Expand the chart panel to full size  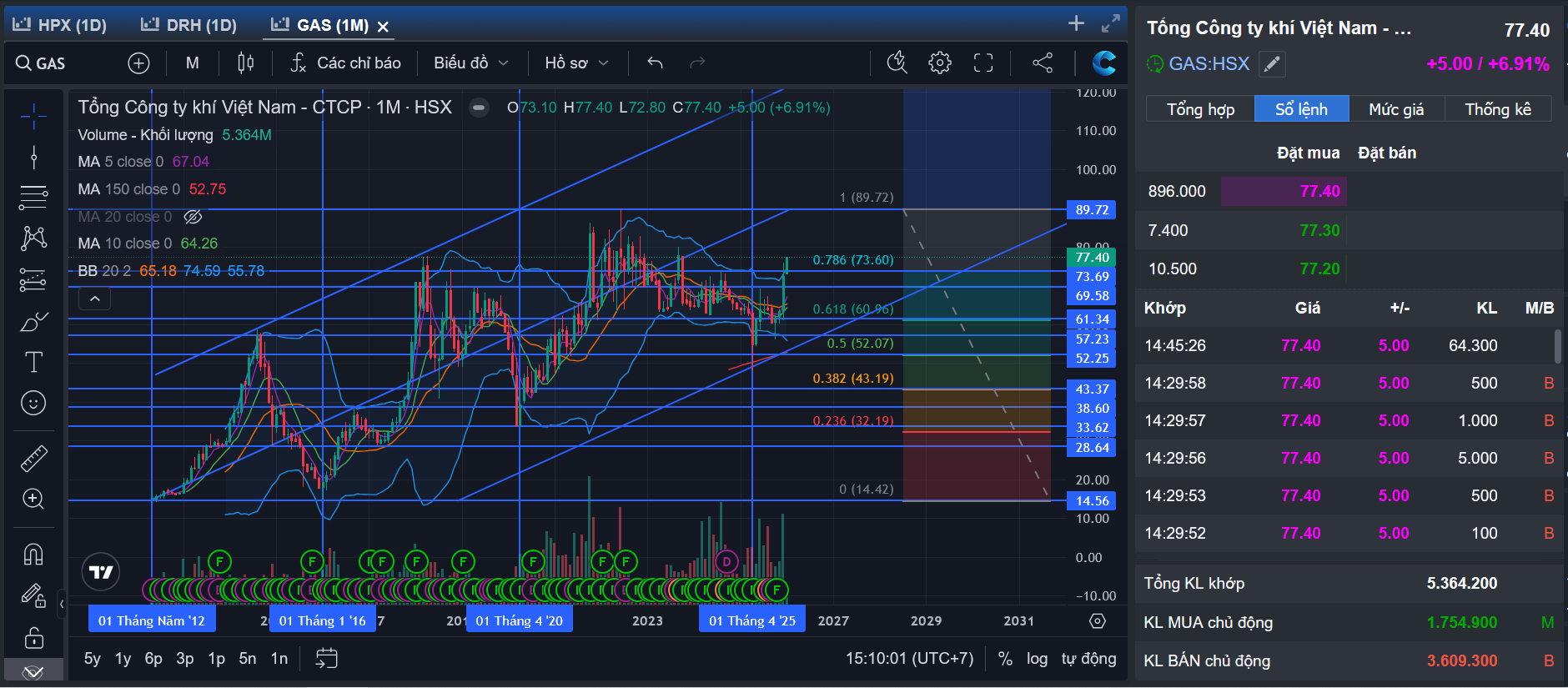[x=1110, y=23]
